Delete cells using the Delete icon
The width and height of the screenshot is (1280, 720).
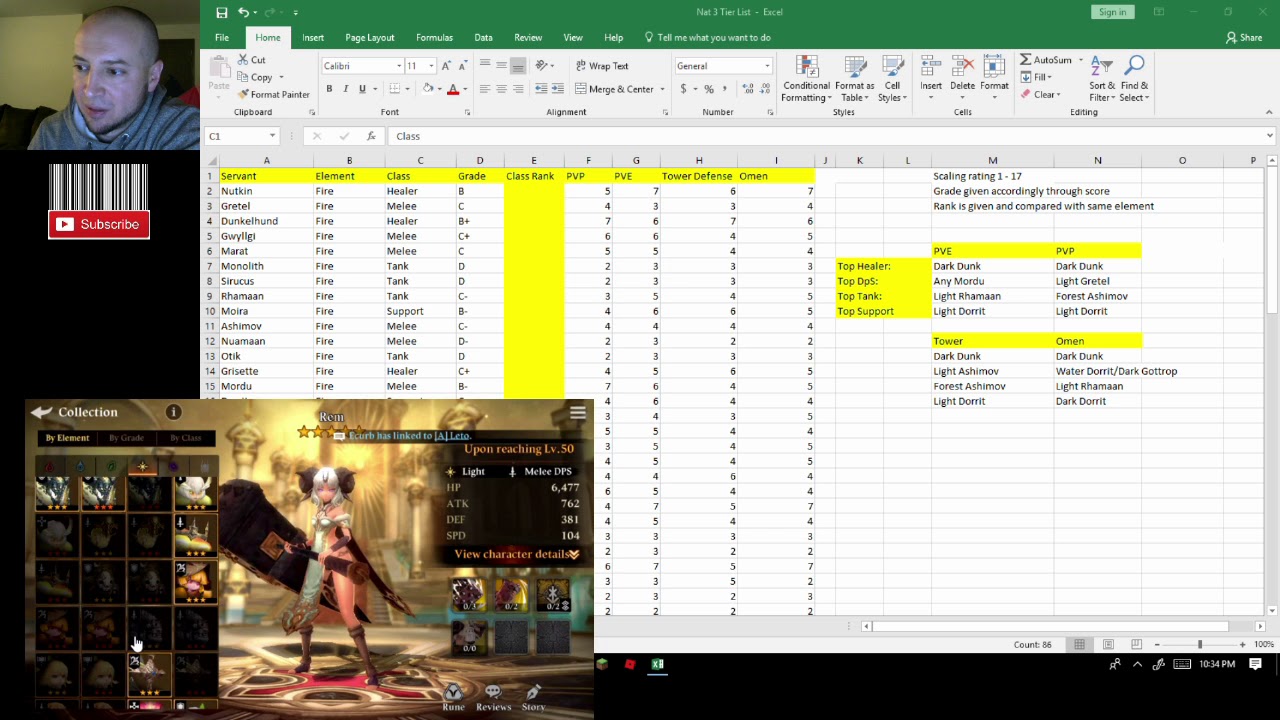[962, 74]
